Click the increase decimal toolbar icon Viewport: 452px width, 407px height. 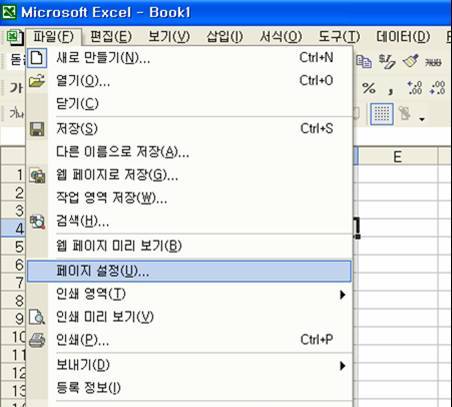coord(415,88)
